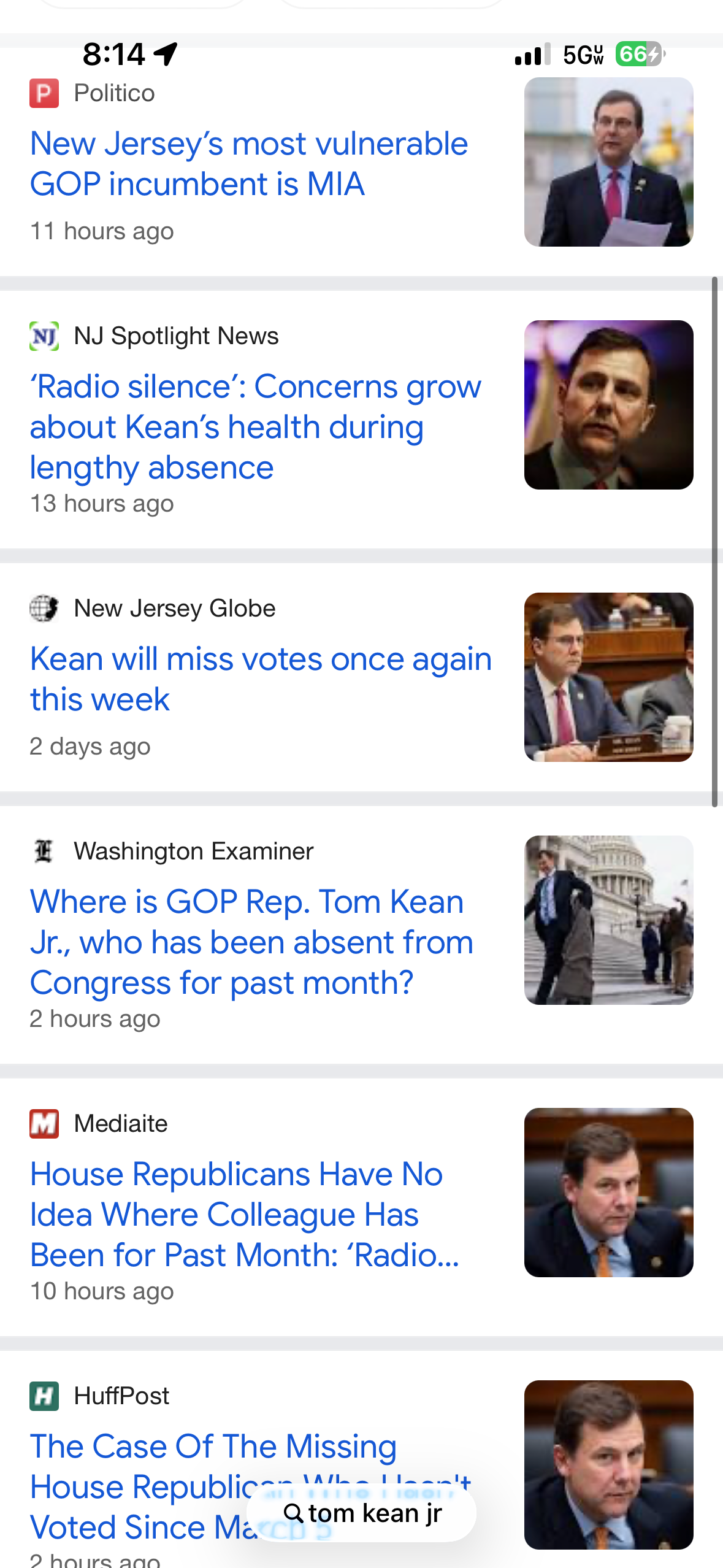The height and width of the screenshot is (1568, 723).
Task: Tap the Politico article thumbnail image
Action: [608, 162]
